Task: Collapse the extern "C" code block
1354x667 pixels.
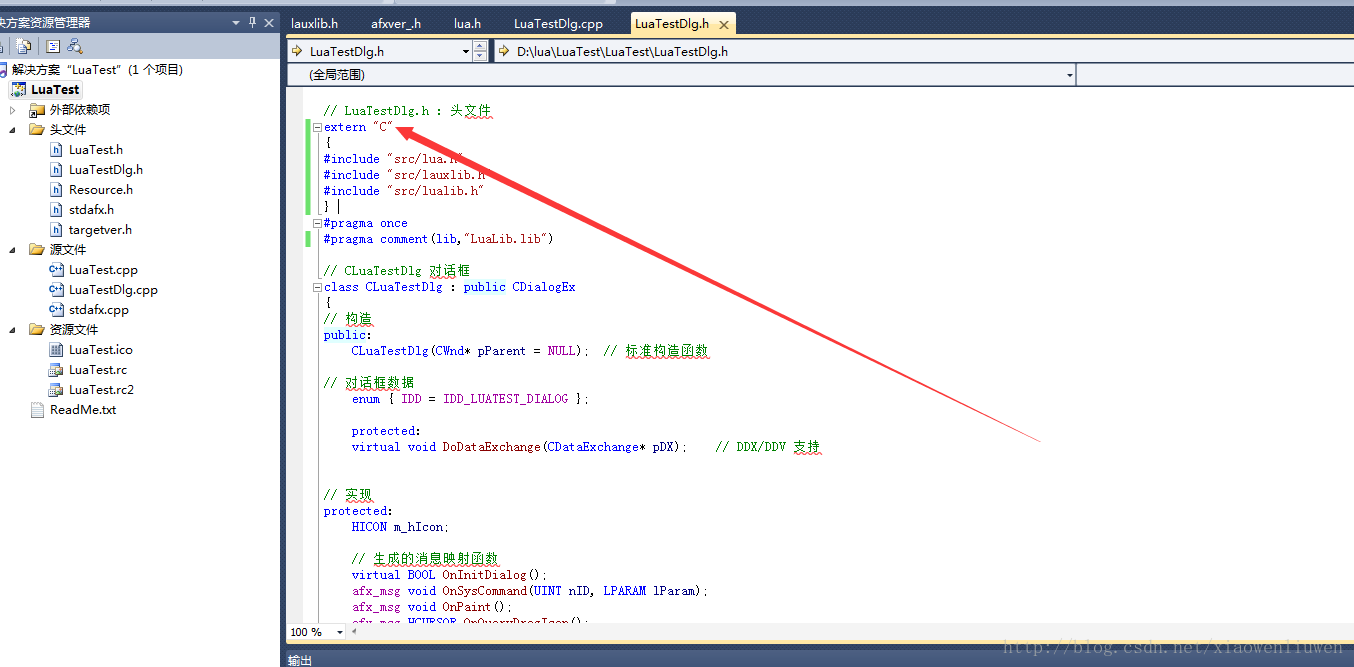Action: coord(317,127)
